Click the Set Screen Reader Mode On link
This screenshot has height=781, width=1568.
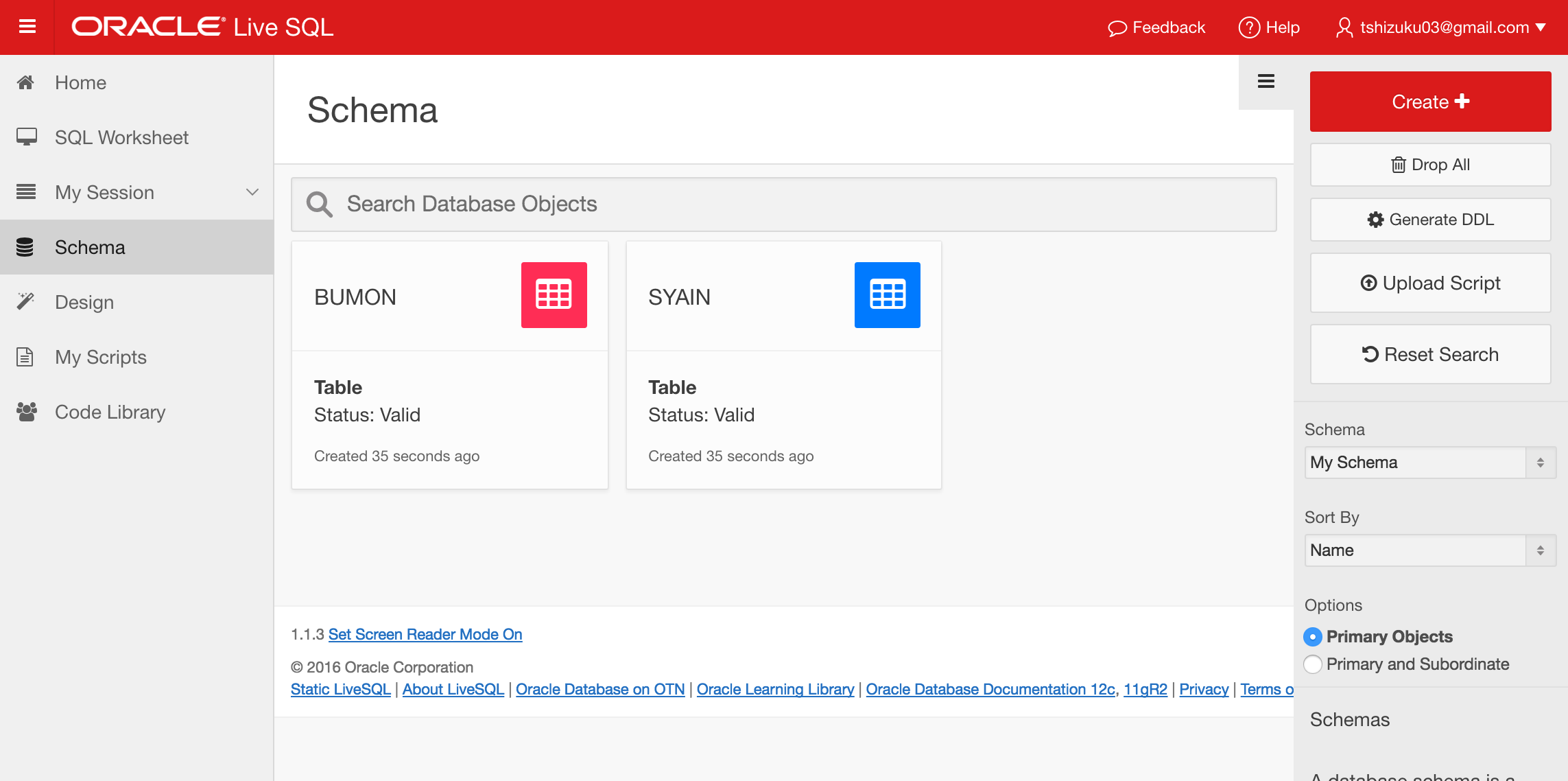tap(425, 634)
